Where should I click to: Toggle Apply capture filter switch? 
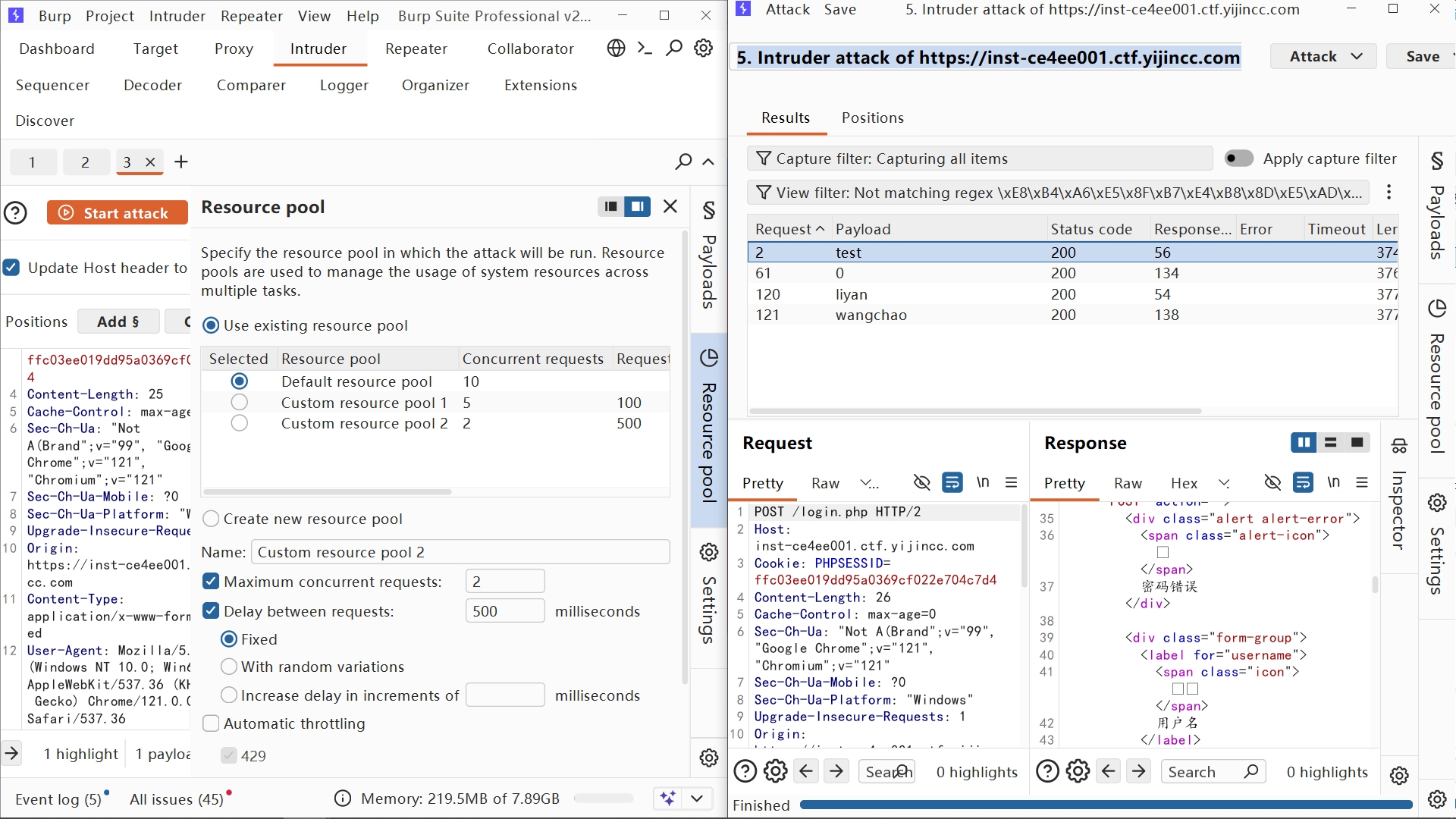(x=1239, y=158)
